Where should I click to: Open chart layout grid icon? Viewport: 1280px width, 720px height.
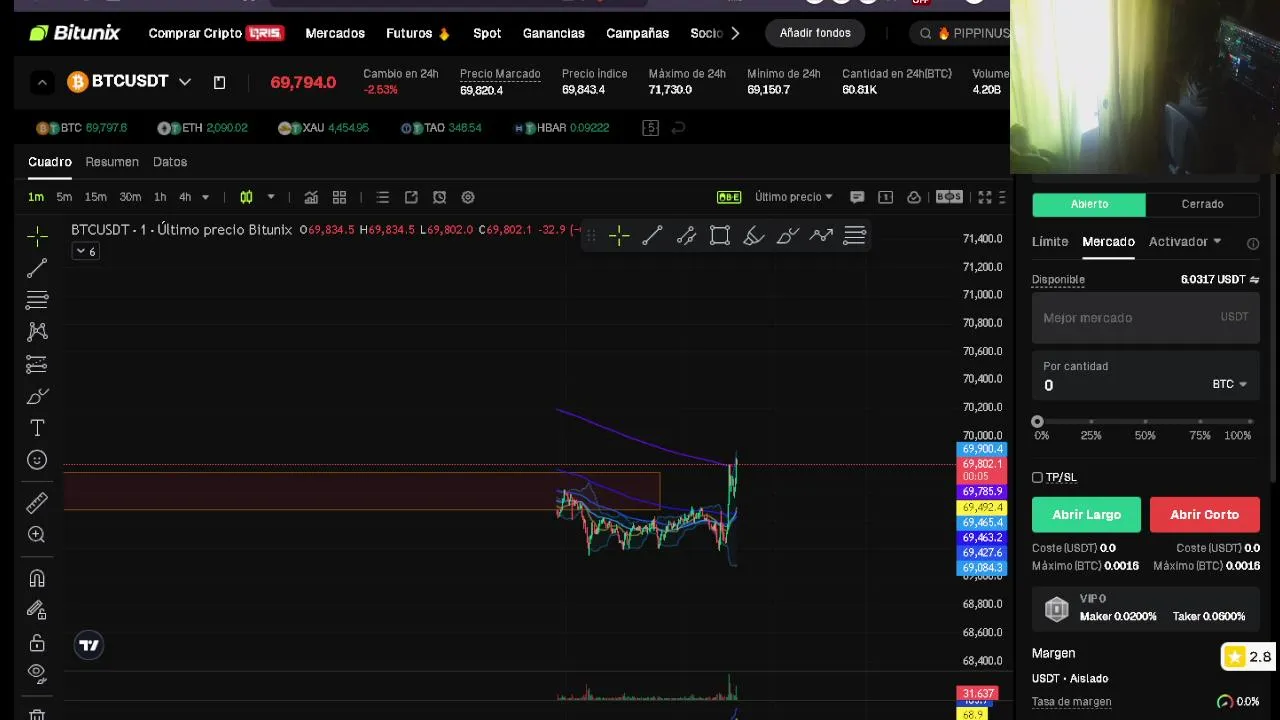coord(339,197)
